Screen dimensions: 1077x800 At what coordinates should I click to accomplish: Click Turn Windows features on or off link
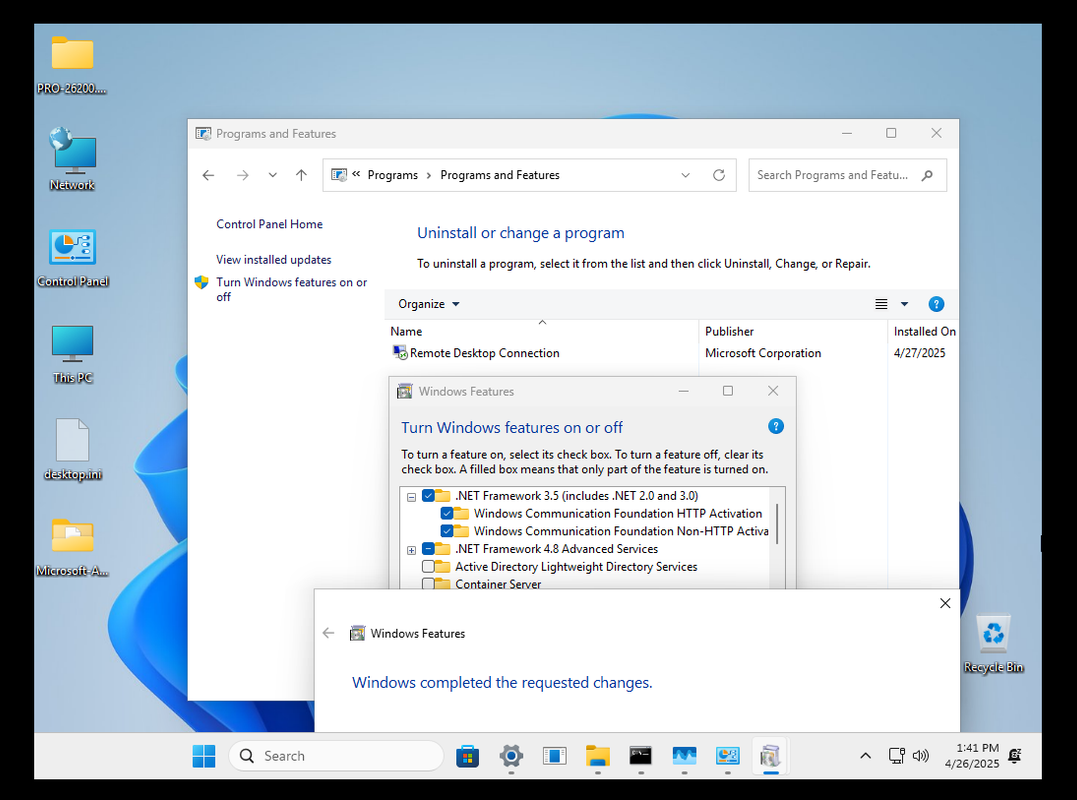click(x=291, y=289)
